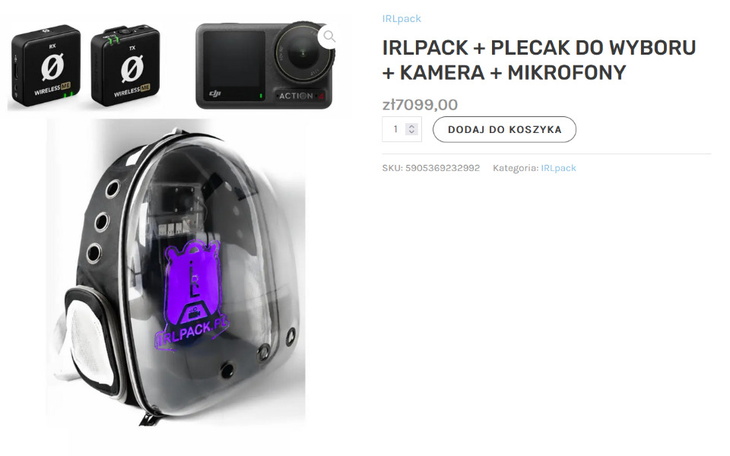Click the price zł7099,00
Image resolution: width=730 pixels, height=456 pixels.
[420, 104]
